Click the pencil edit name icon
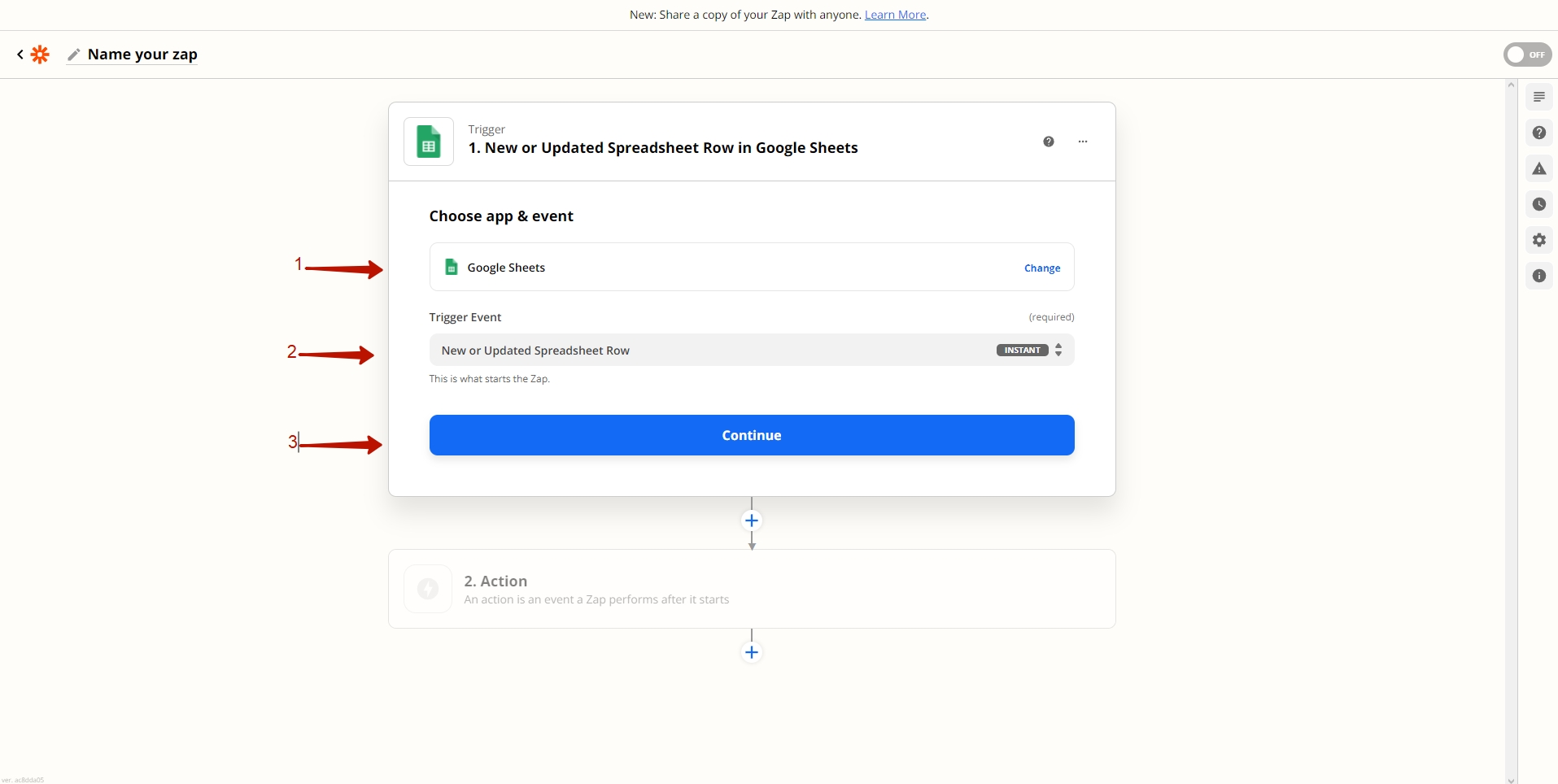This screenshot has height=784, width=1558. coord(73,54)
